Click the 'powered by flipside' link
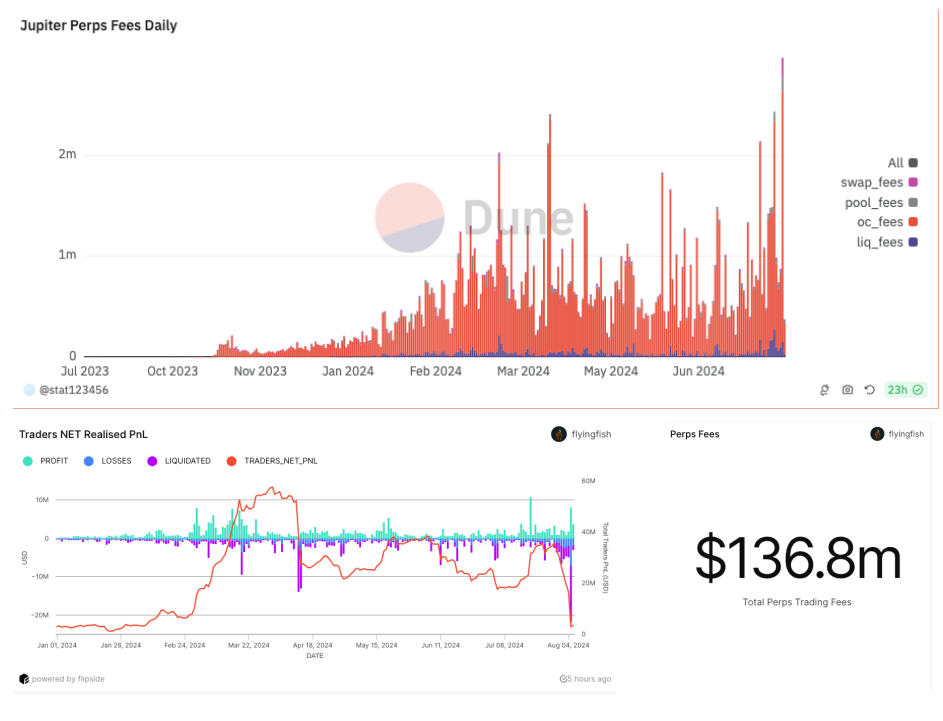 tap(68, 679)
